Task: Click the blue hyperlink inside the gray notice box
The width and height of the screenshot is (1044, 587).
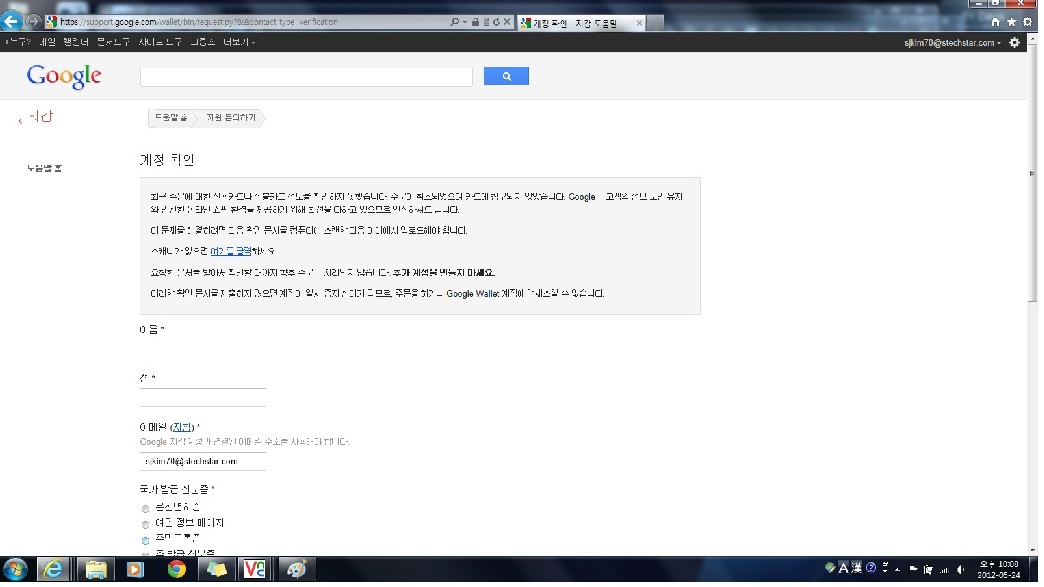Action: (230, 252)
